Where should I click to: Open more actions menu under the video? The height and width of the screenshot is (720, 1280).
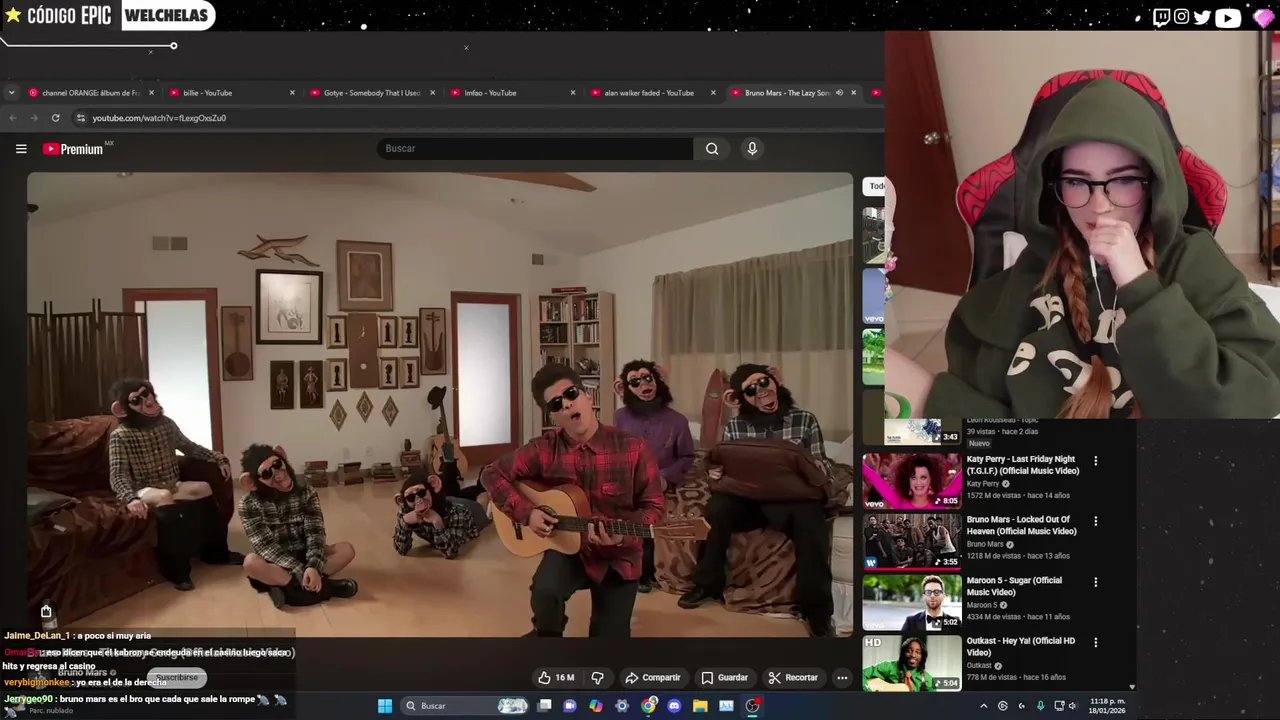[x=842, y=677]
